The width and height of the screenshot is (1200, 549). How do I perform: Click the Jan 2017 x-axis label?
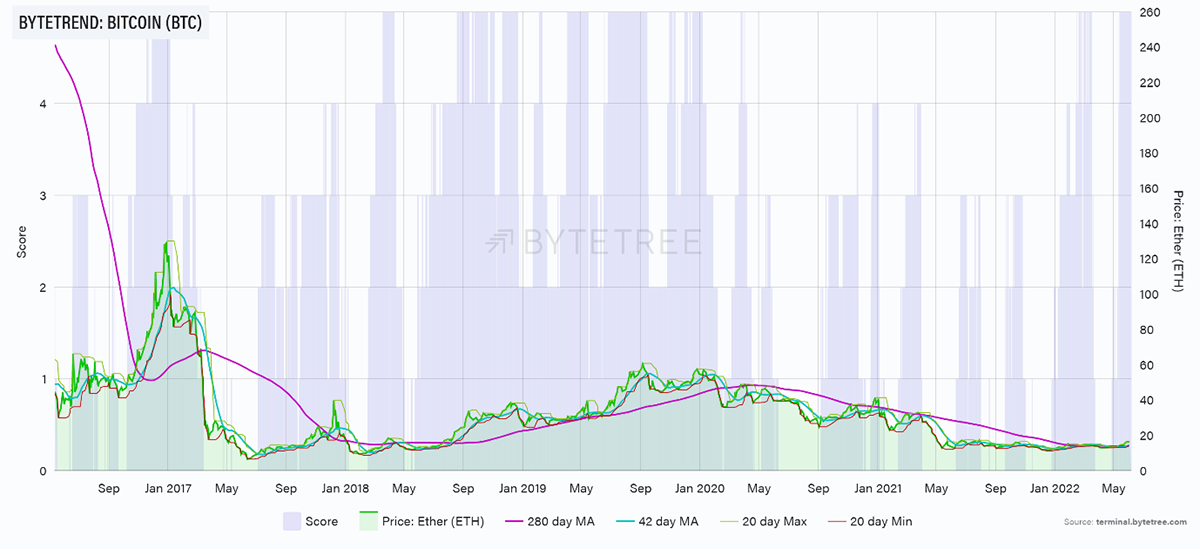click(x=167, y=488)
